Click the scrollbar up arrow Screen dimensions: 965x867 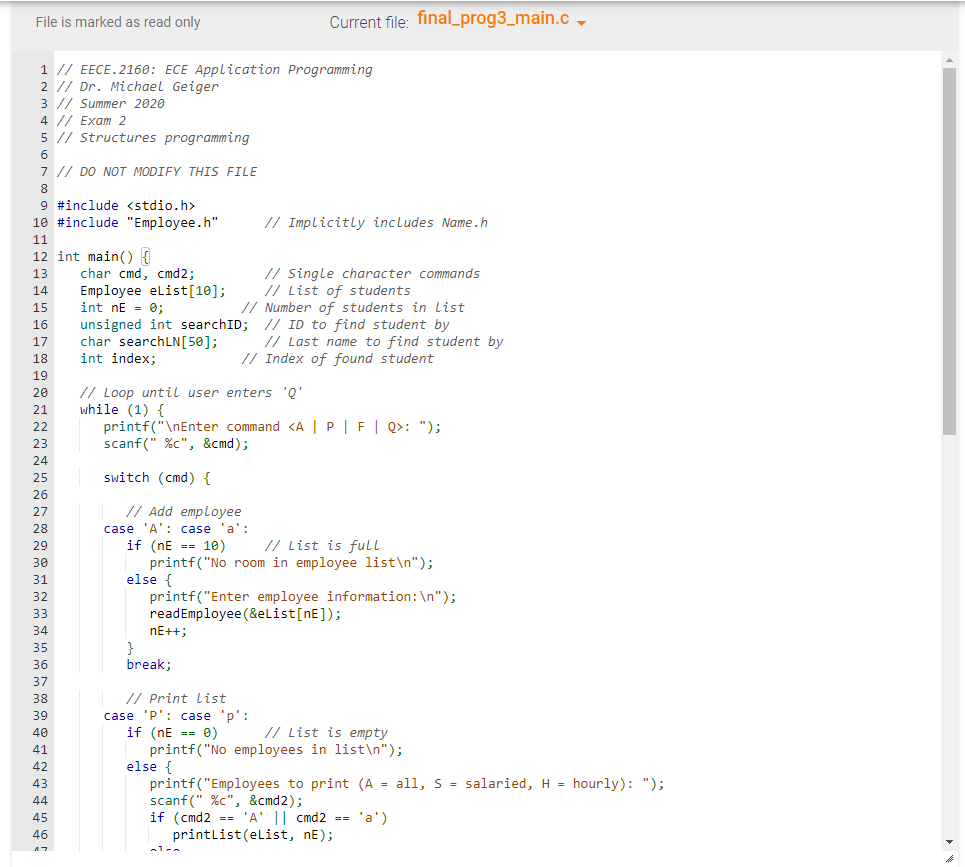tap(950, 60)
